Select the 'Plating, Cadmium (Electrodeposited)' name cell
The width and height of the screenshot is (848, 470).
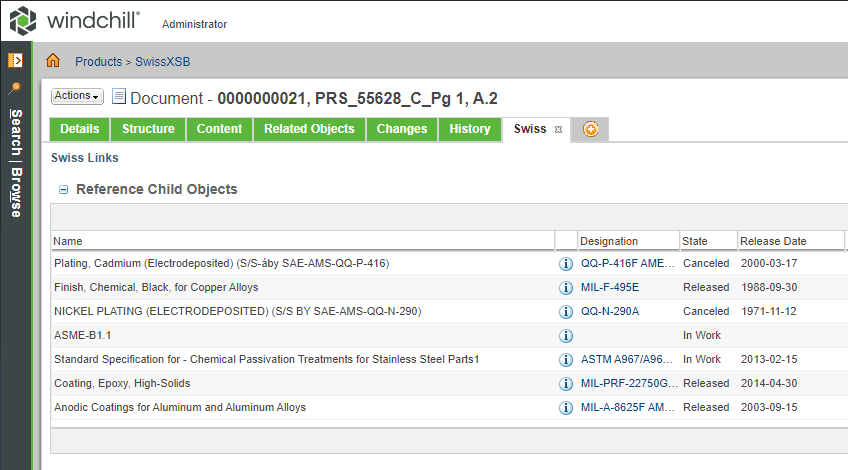[222, 263]
